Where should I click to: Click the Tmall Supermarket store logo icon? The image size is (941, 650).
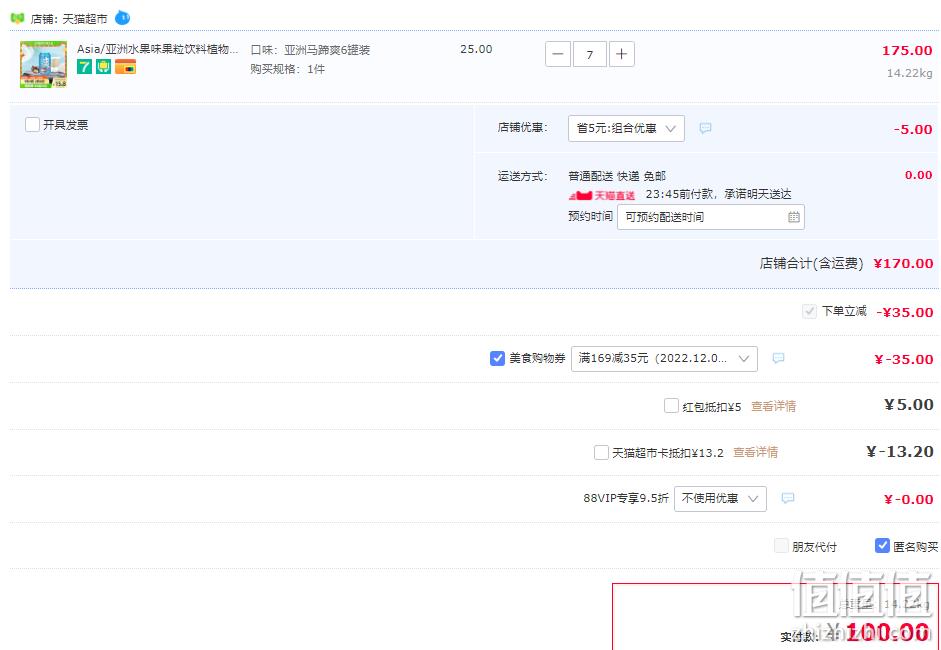pyautogui.click(x=17, y=19)
